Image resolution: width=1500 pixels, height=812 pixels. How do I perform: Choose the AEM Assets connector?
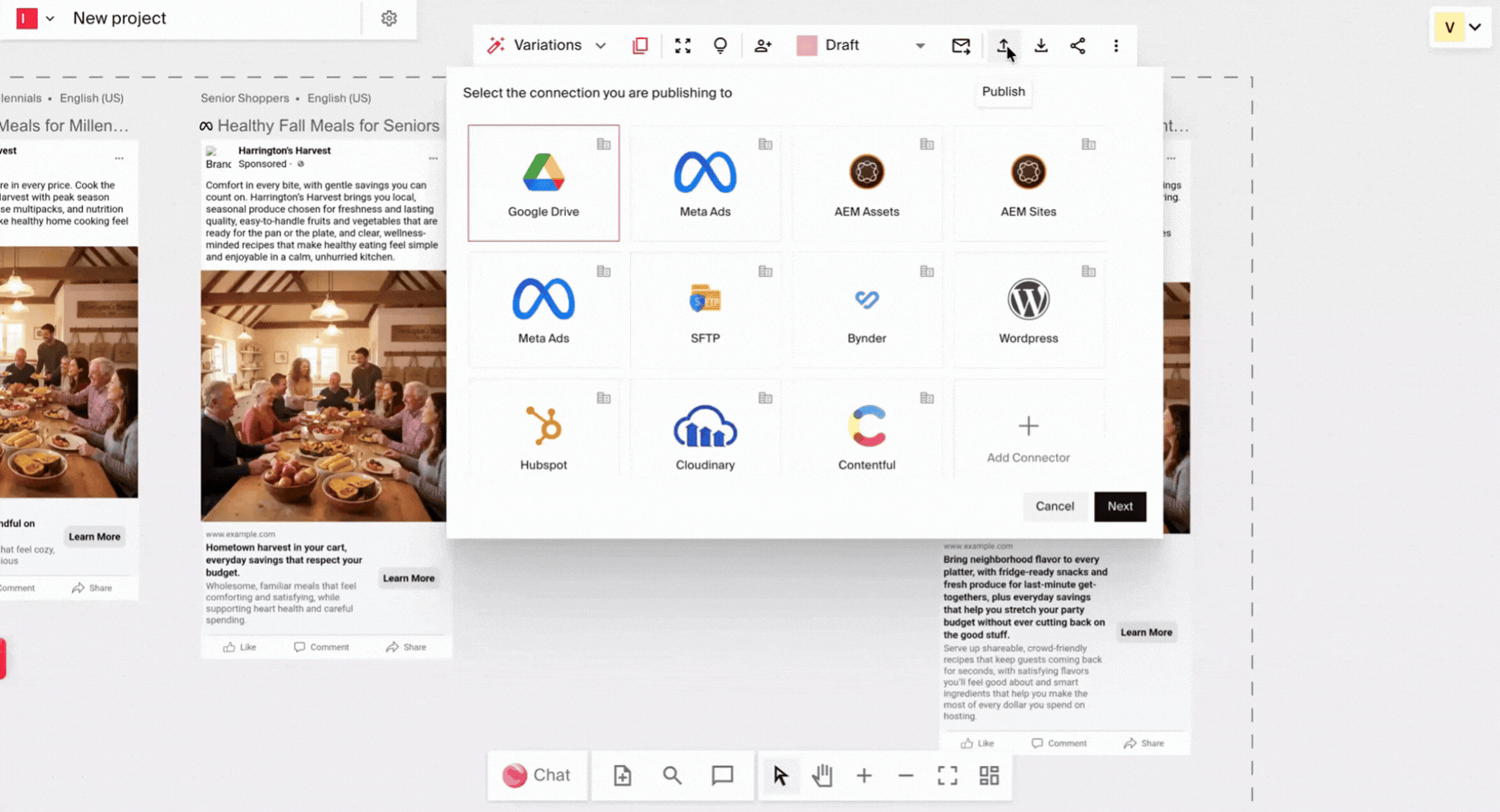[866, 183]
